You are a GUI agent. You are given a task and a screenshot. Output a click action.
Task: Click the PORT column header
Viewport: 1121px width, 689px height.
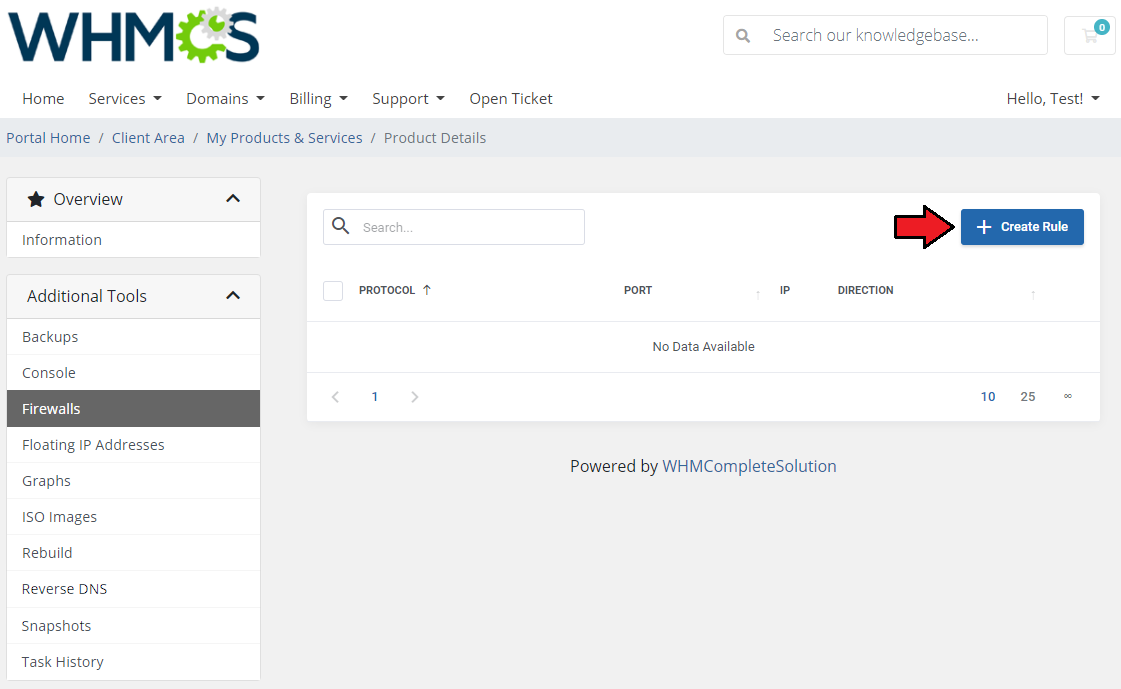point(638,290)
